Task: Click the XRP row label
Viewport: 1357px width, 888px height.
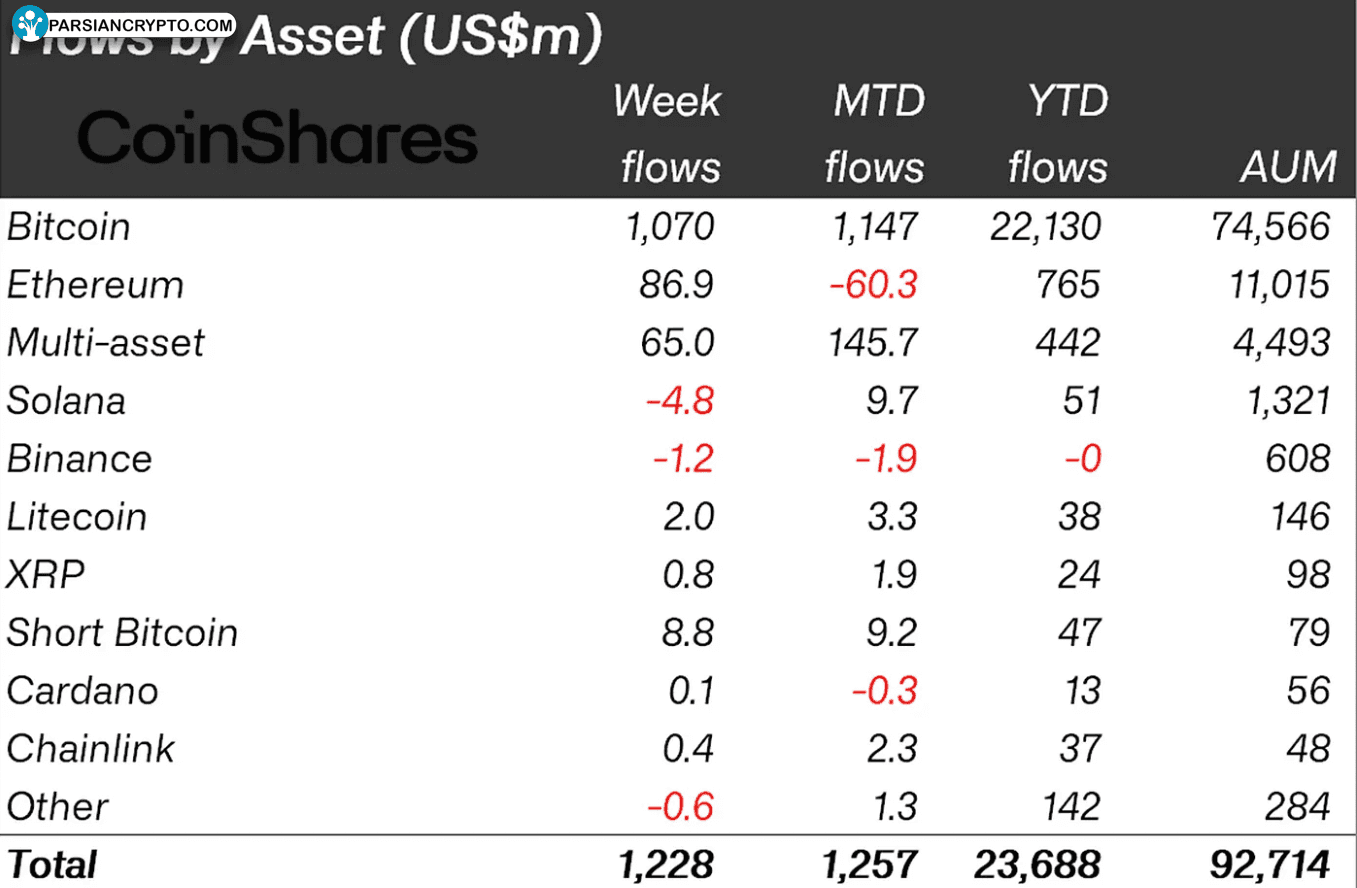Action: point(46,575)
